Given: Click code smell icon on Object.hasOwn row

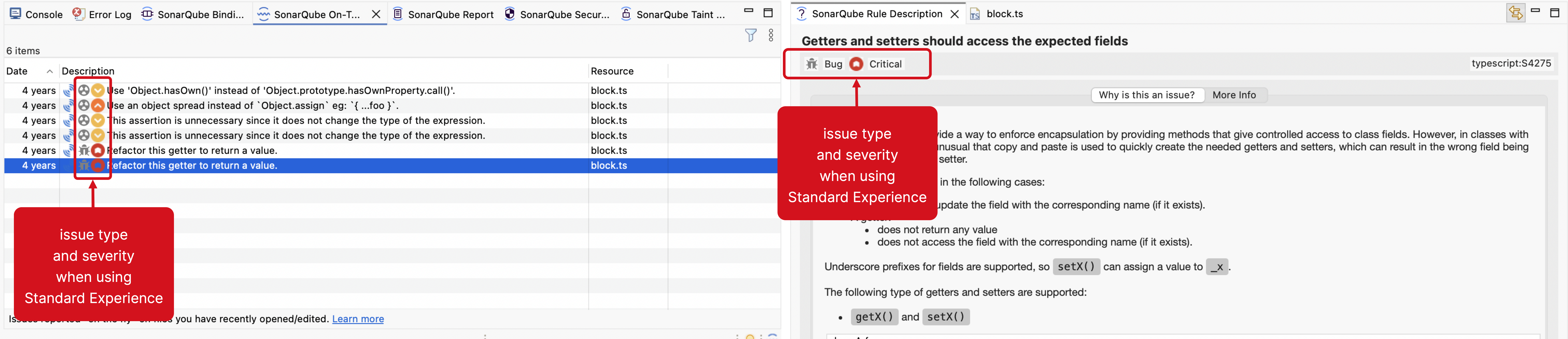Looking at the screenshot, I should coord(84,91).
